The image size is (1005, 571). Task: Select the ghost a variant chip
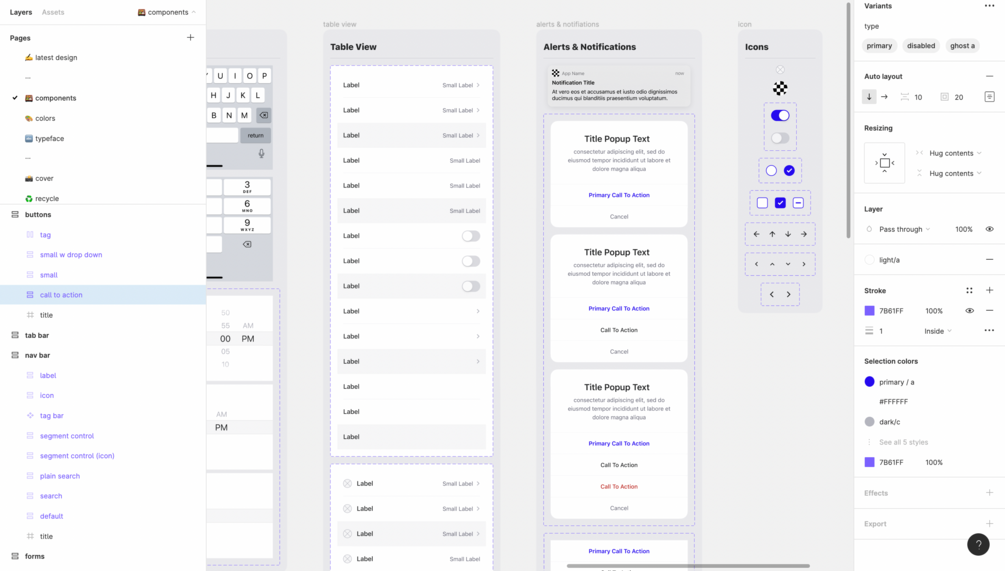pos(962,46)
